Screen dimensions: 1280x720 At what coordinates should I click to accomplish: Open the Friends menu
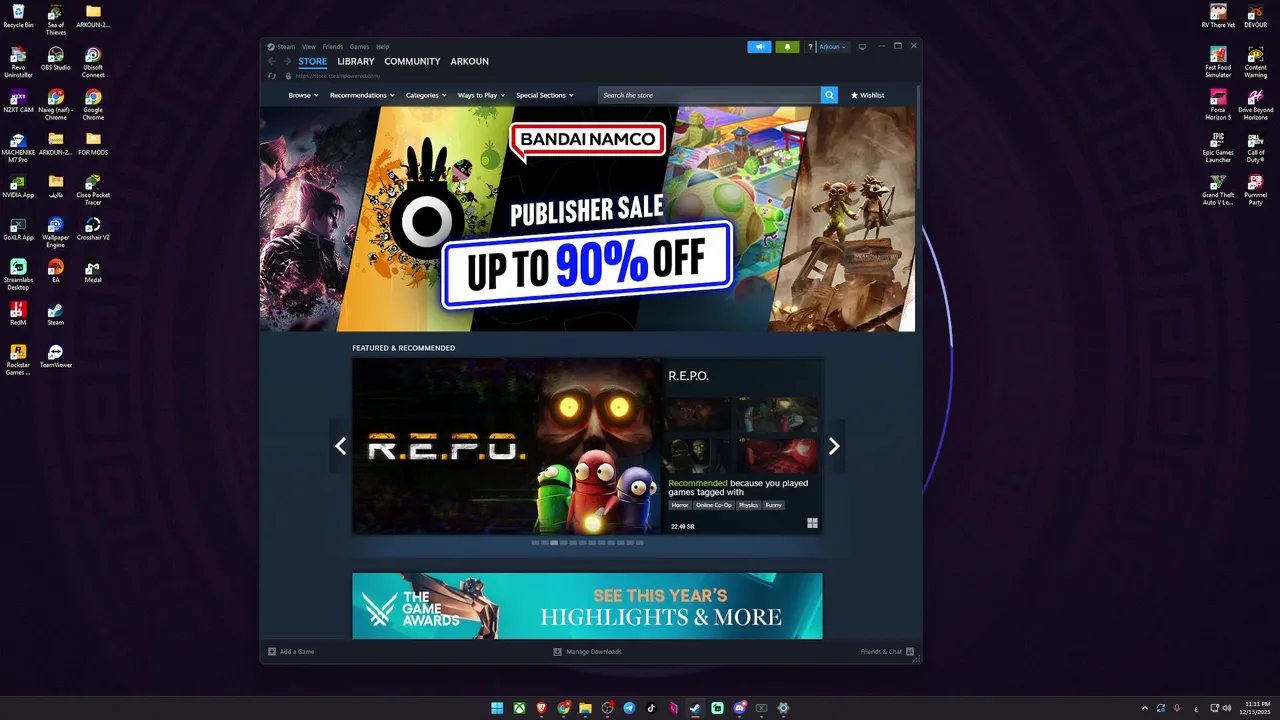tap(332, 47)
